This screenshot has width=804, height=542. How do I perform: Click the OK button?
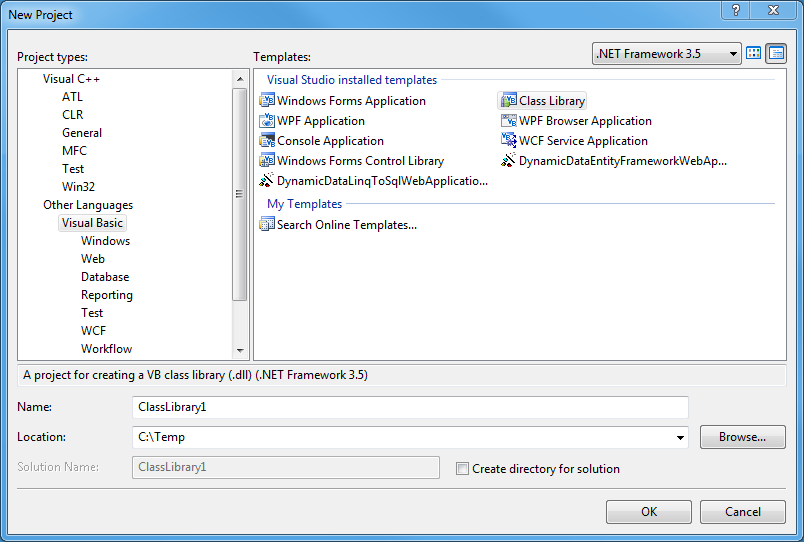point(649,512)
